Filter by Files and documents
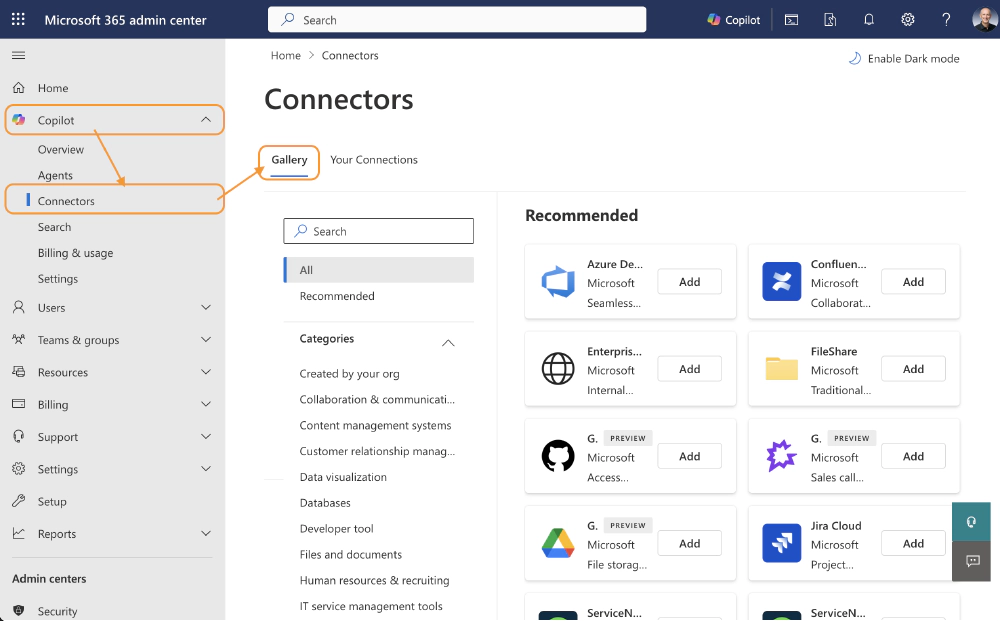This screenshot has width=1000, height=621. tap(351, 555)
